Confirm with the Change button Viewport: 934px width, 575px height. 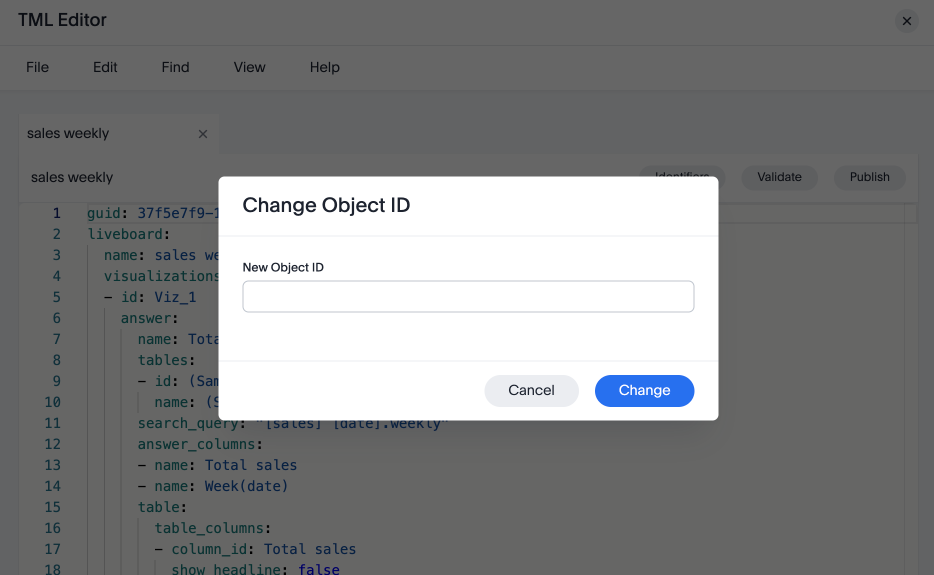pos(644,390)
